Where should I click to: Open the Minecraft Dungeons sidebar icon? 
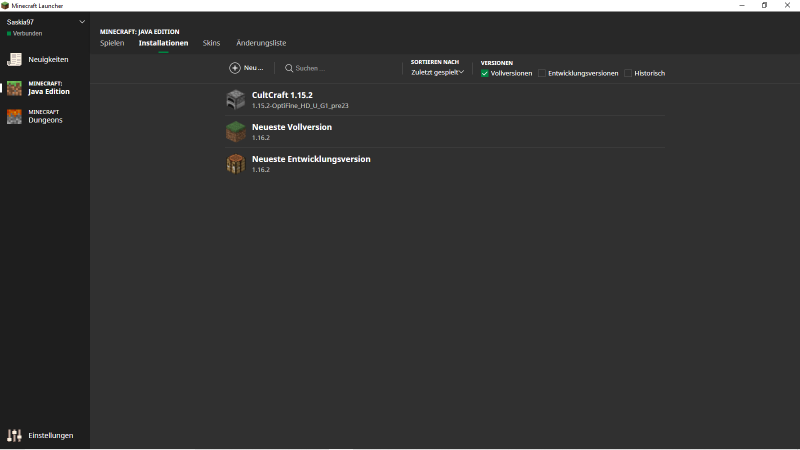(14, 116)
